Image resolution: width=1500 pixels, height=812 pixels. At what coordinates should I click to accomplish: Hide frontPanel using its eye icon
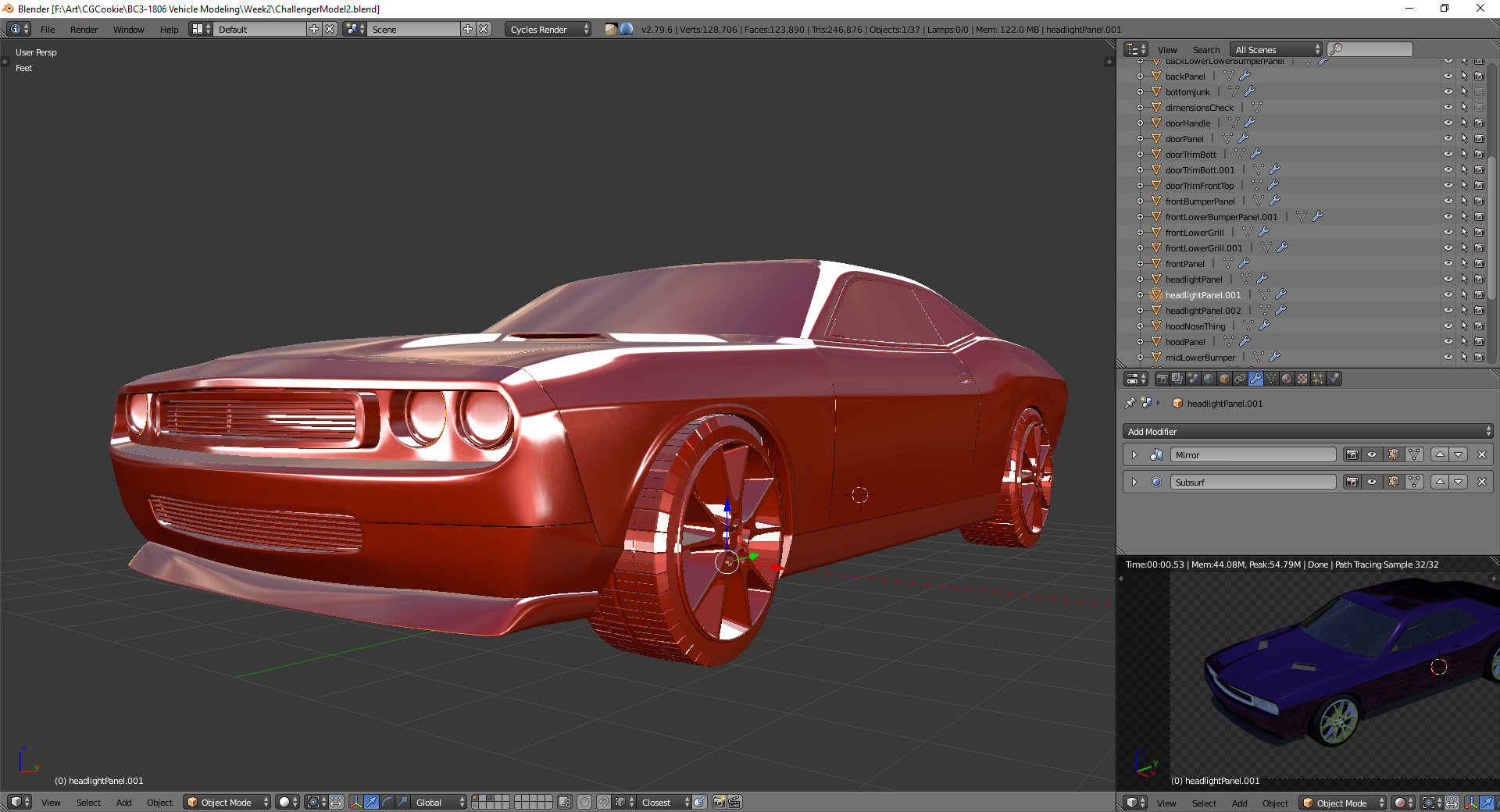1448,263
